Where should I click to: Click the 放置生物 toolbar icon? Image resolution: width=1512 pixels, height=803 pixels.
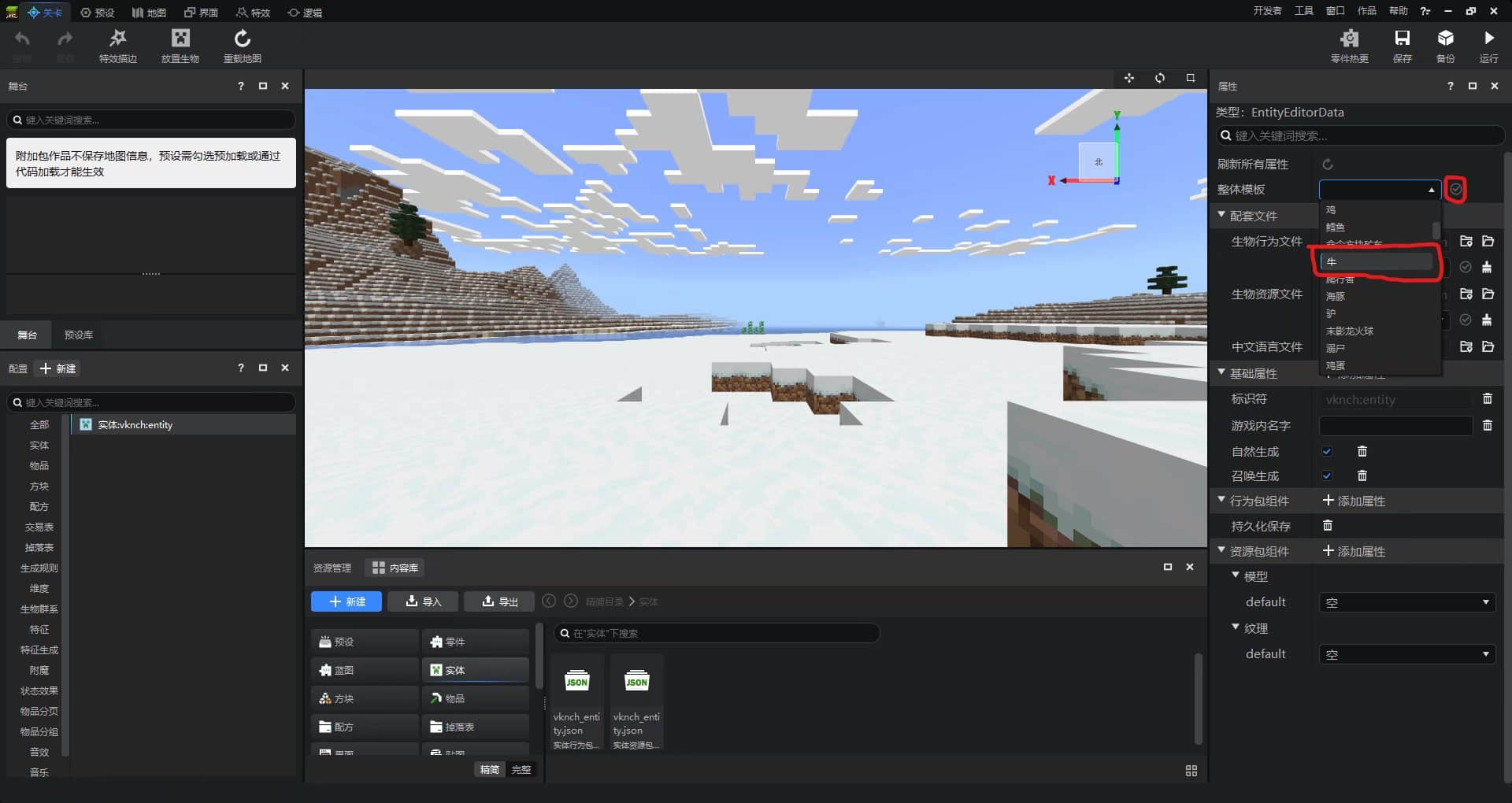pos(180,39)
